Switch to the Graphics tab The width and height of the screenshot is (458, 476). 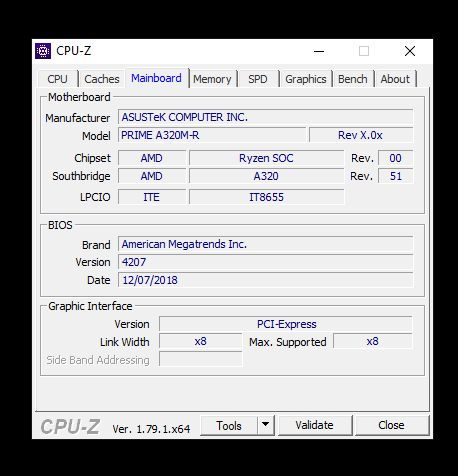tap(306, 79)
